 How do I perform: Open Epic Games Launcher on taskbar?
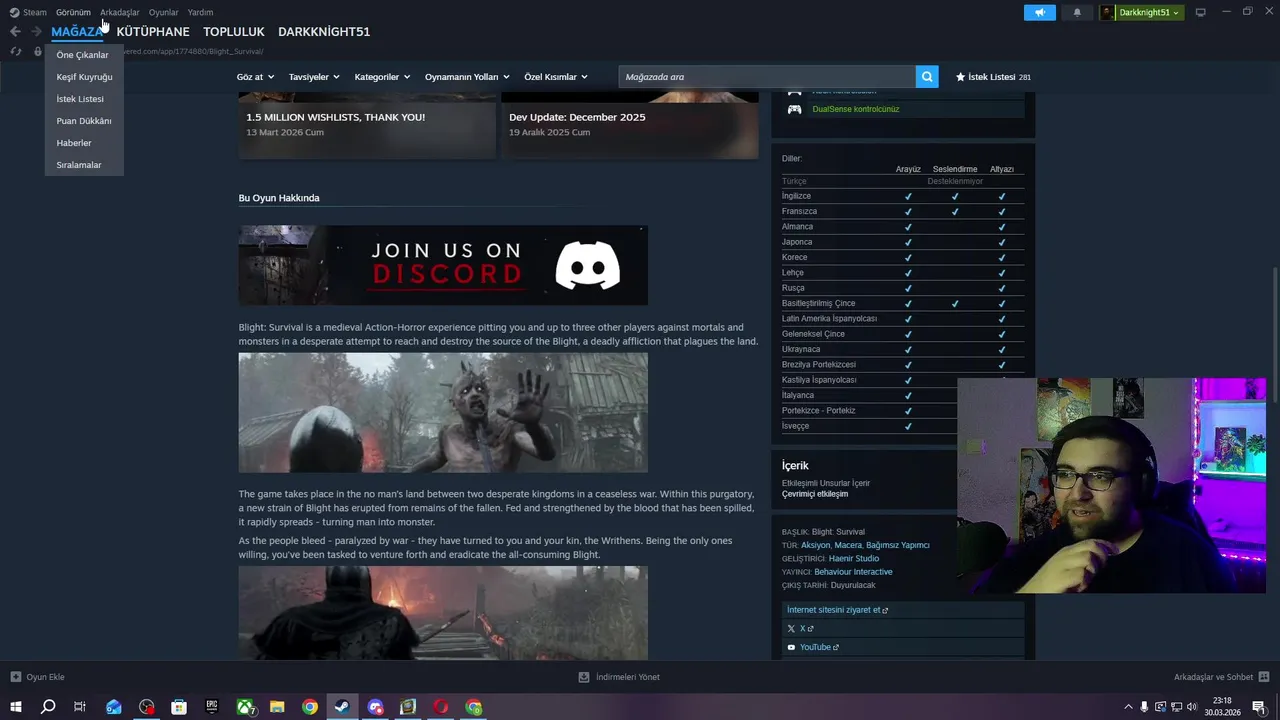click(x=212, y=707)
